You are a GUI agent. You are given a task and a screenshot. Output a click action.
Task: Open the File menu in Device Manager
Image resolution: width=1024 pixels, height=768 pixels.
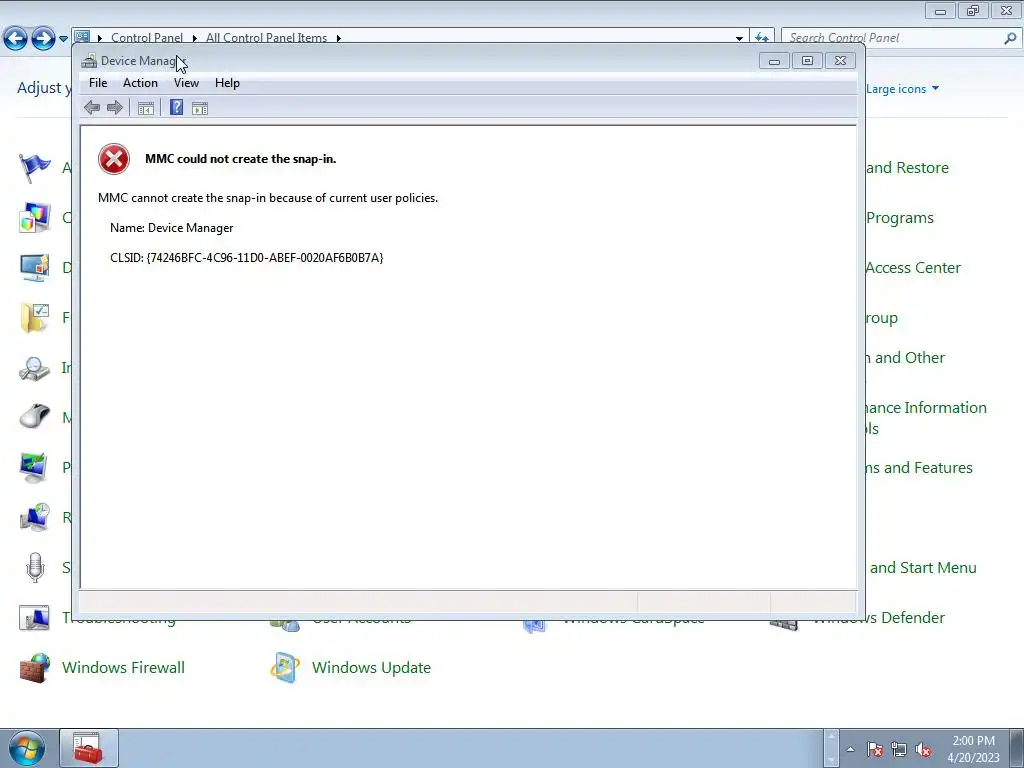pyautogui.click(x=98, y=83)
